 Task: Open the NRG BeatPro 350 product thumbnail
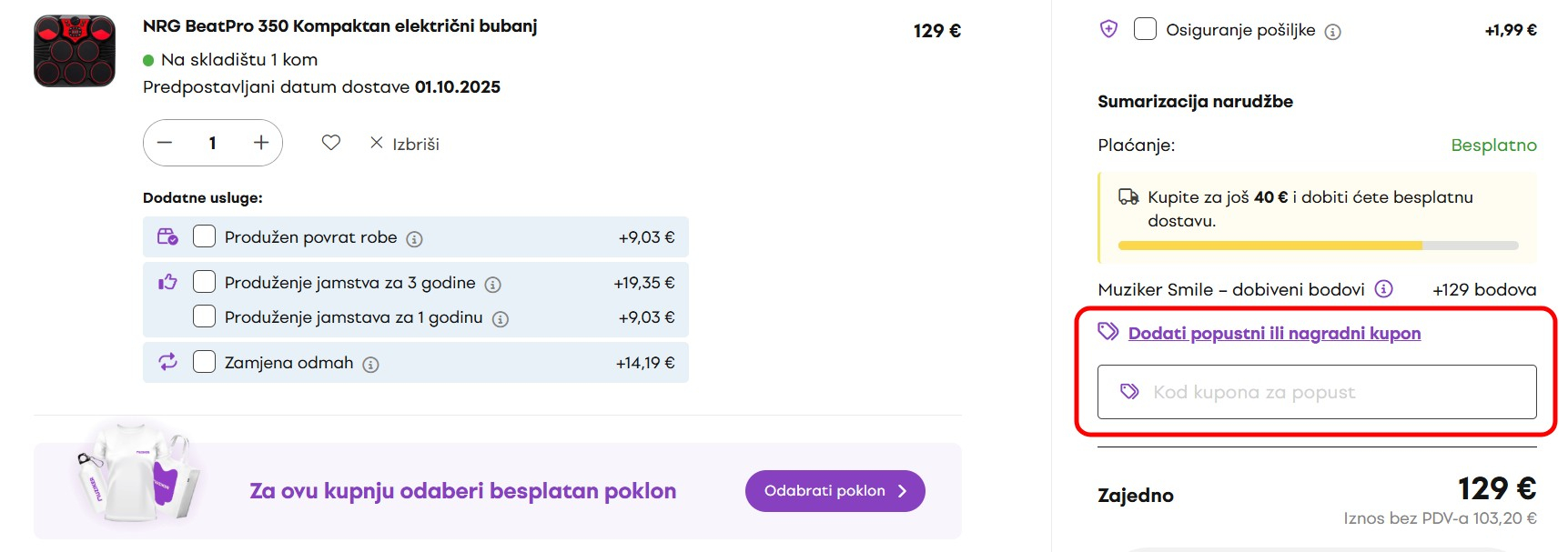75,51
